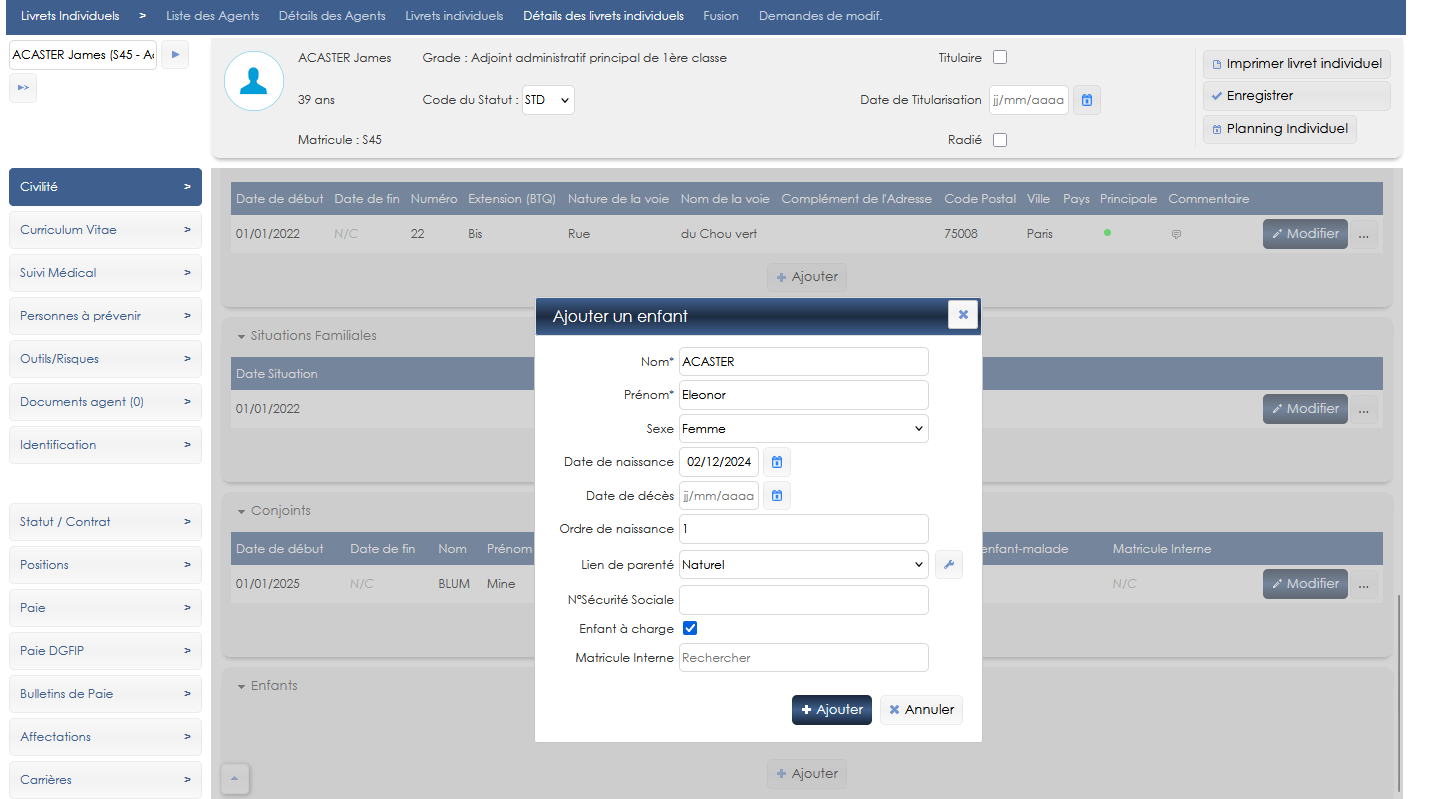Image resolution: width=1429 pixels, height=799 pixels.
Task: Open the Sexe dropdown
Action: [803, 429]
